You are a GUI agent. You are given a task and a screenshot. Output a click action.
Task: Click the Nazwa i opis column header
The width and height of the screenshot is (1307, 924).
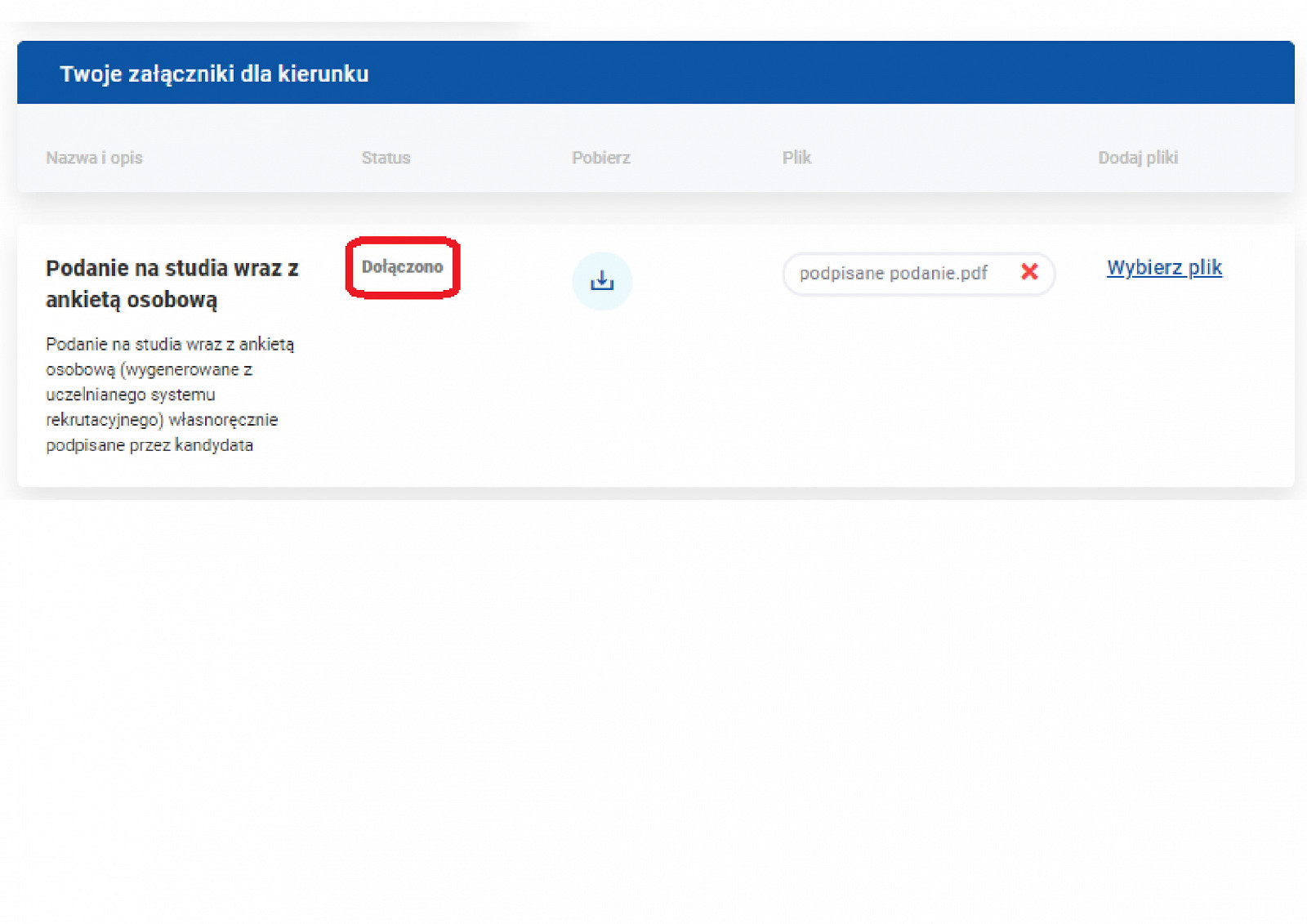(x=94, y=158)
